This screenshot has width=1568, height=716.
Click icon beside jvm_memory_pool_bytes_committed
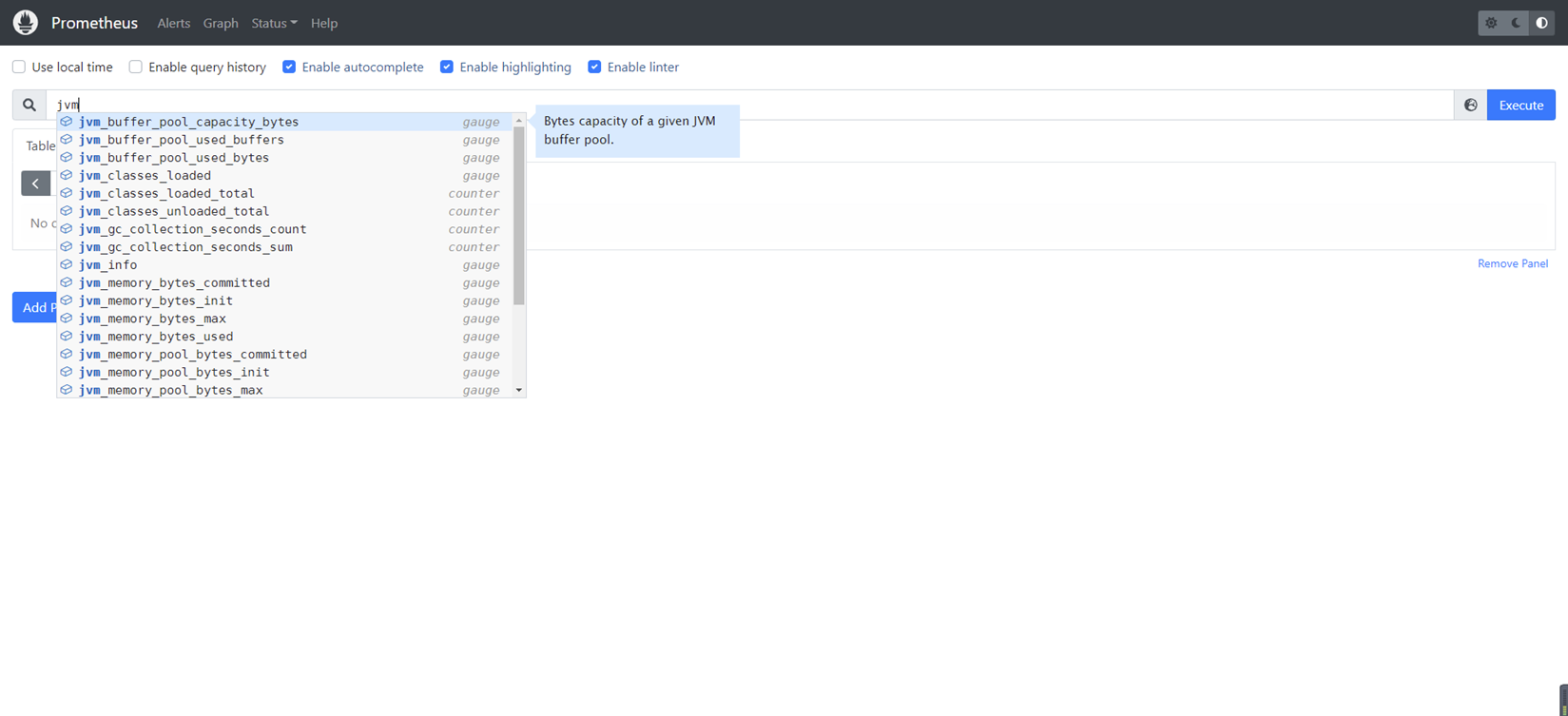point(67,355)
